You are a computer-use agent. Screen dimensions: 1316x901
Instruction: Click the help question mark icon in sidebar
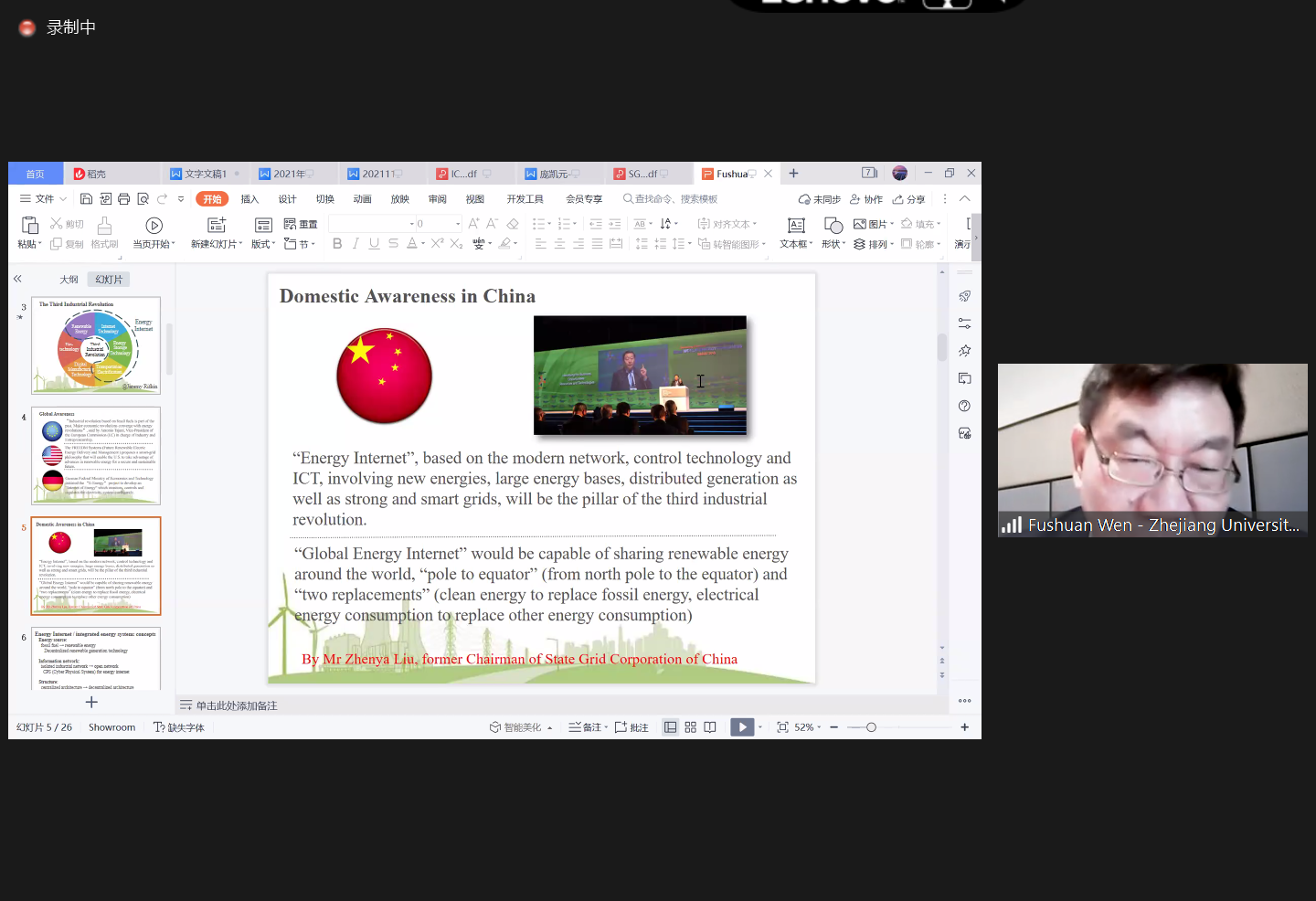(x=964, y=406)
